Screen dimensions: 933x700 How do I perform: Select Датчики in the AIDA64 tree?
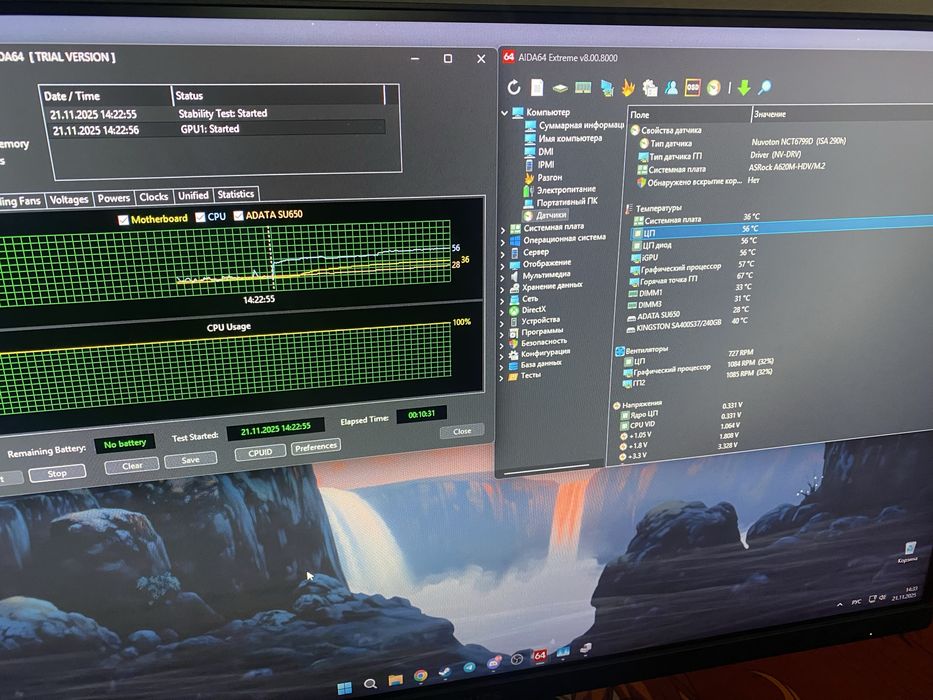[551, 215]
